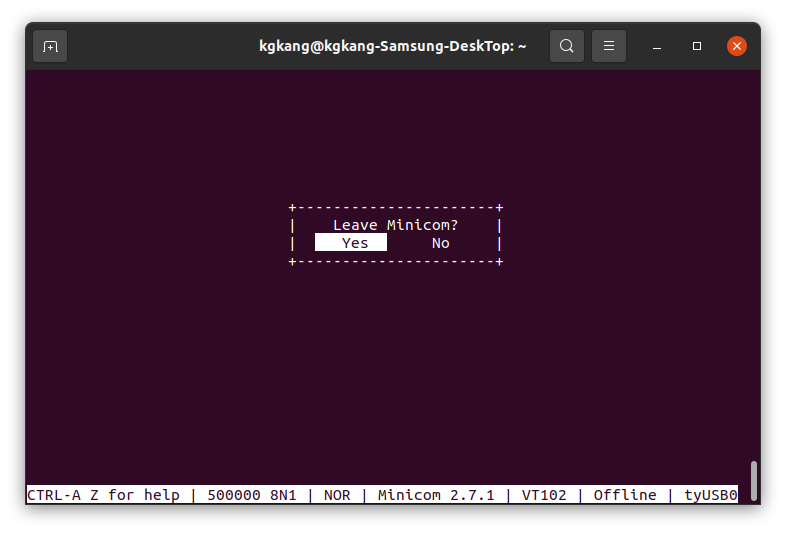Choose Yes in Leave Minicom dialog
The image size is (786, 533).
(x=351, y=243)
